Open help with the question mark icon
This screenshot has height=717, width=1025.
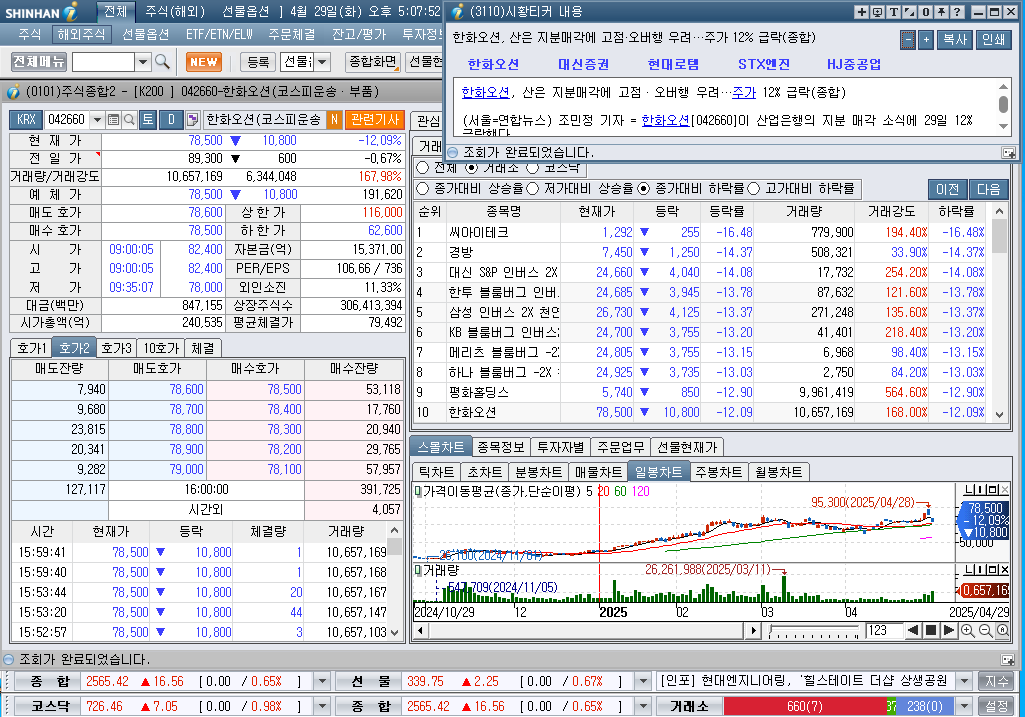tap(957, 12)
